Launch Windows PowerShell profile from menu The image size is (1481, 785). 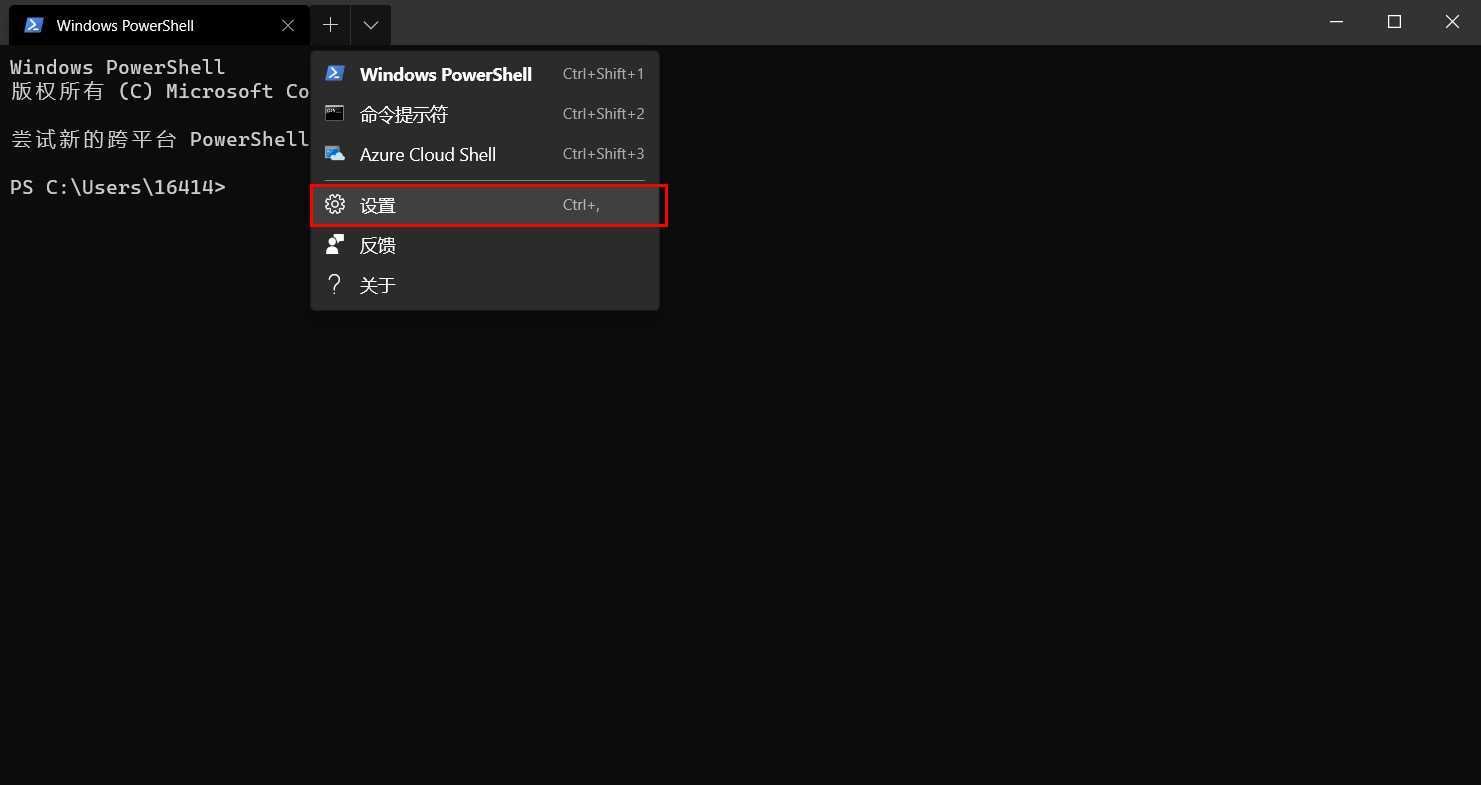coord(485,74)
